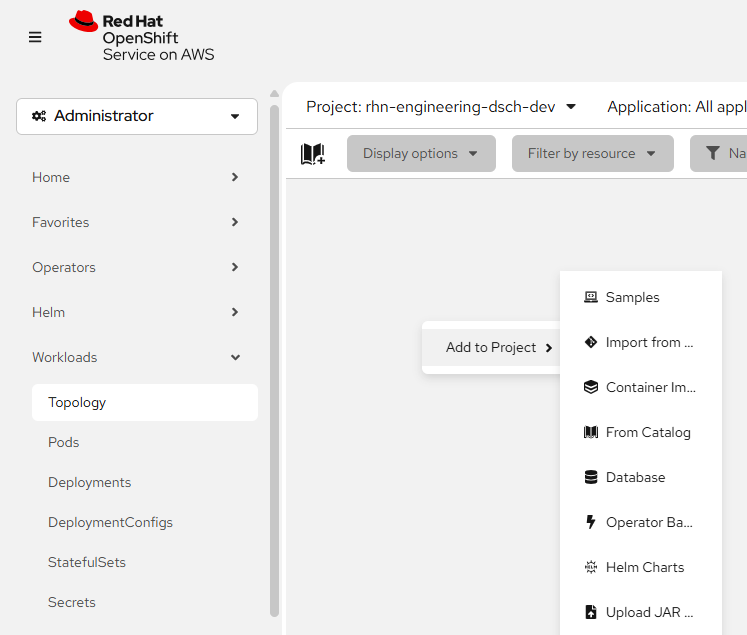Screen dimensions: 747x635
Task: Click Add to Project menu item
Action: coord(492,347)
